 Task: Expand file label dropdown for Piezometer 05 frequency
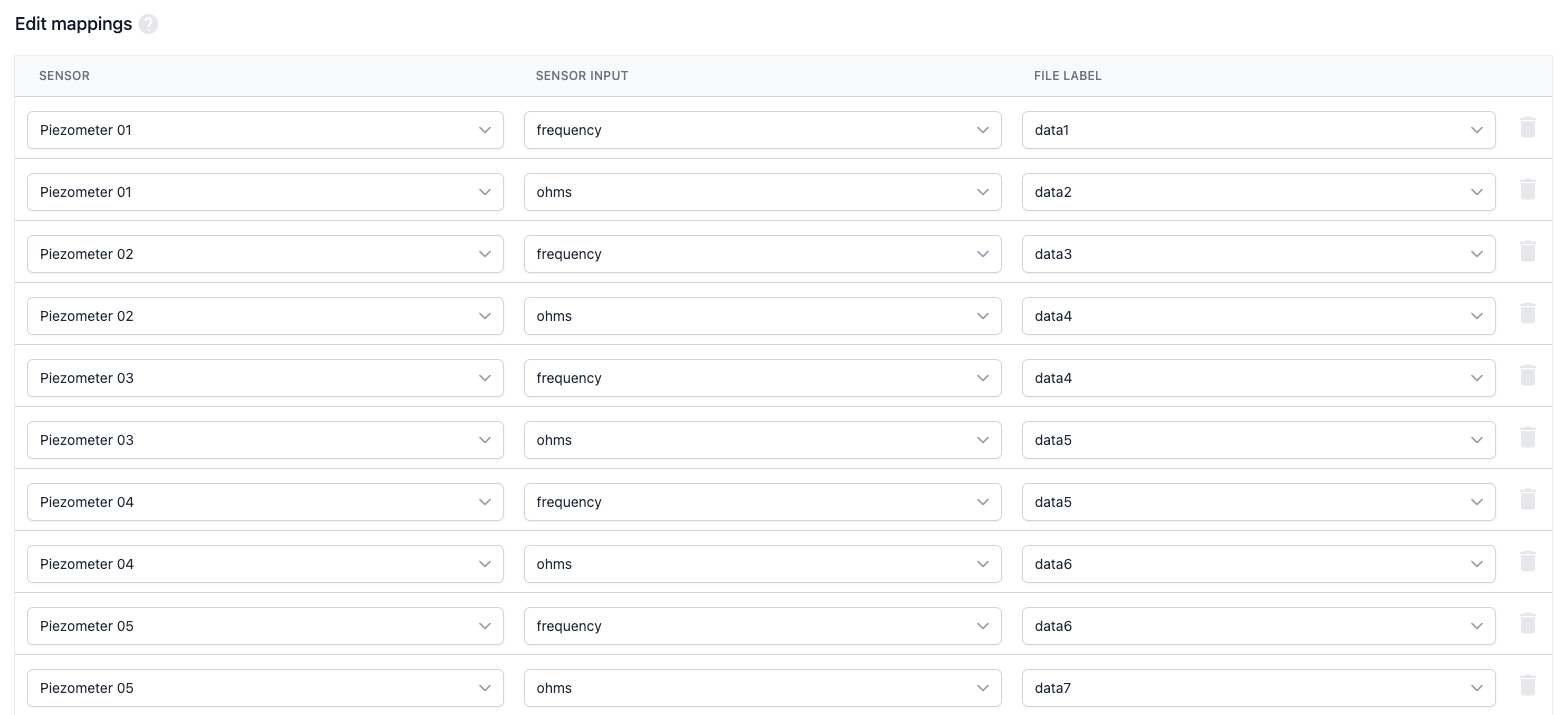[1258, 626]
